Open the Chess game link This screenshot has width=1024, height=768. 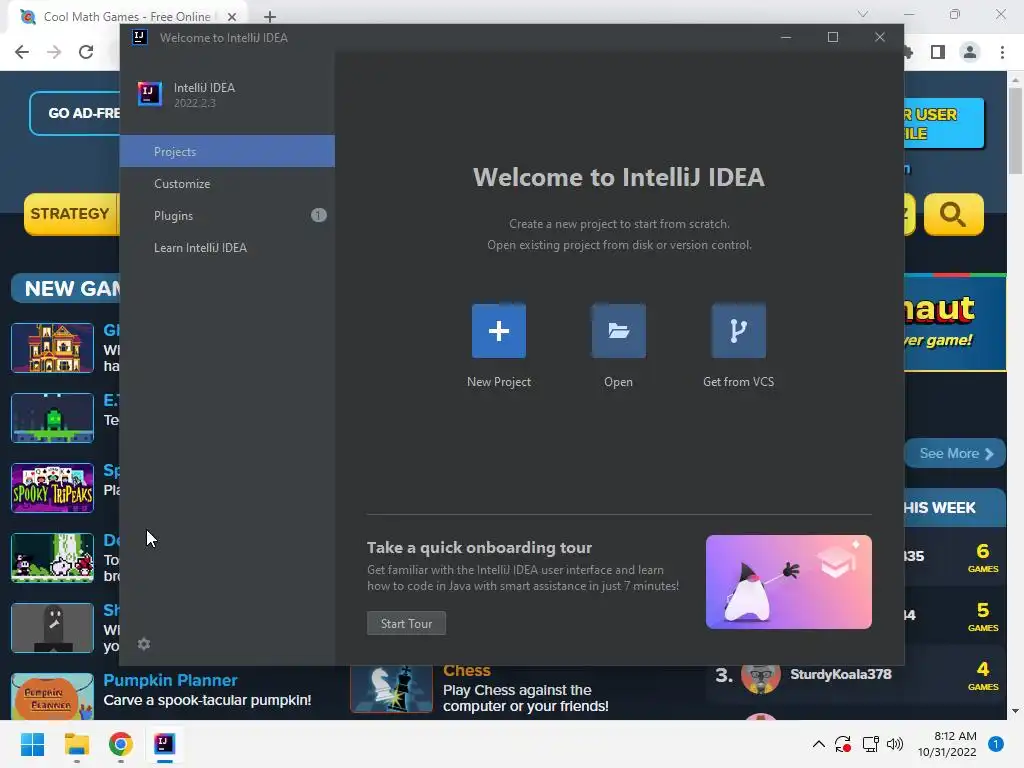pyautogui.click(x=467, y=671)
